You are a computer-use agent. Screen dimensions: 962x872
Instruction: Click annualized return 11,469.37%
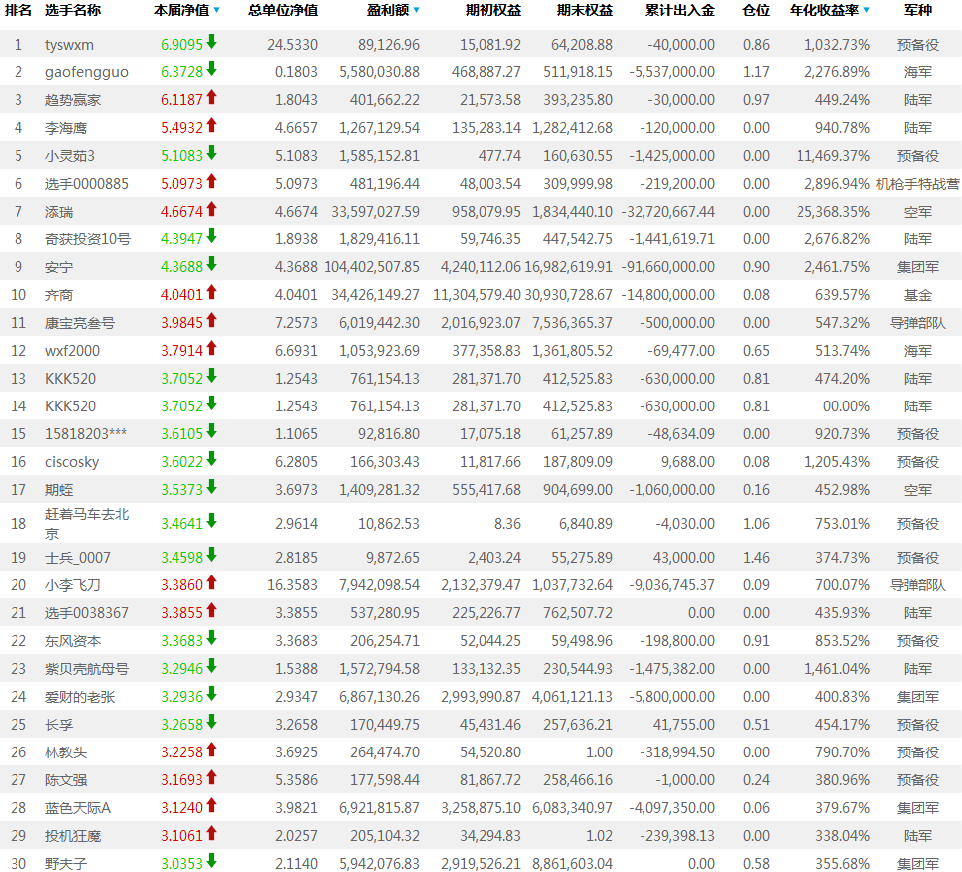[x=833, y=156]
